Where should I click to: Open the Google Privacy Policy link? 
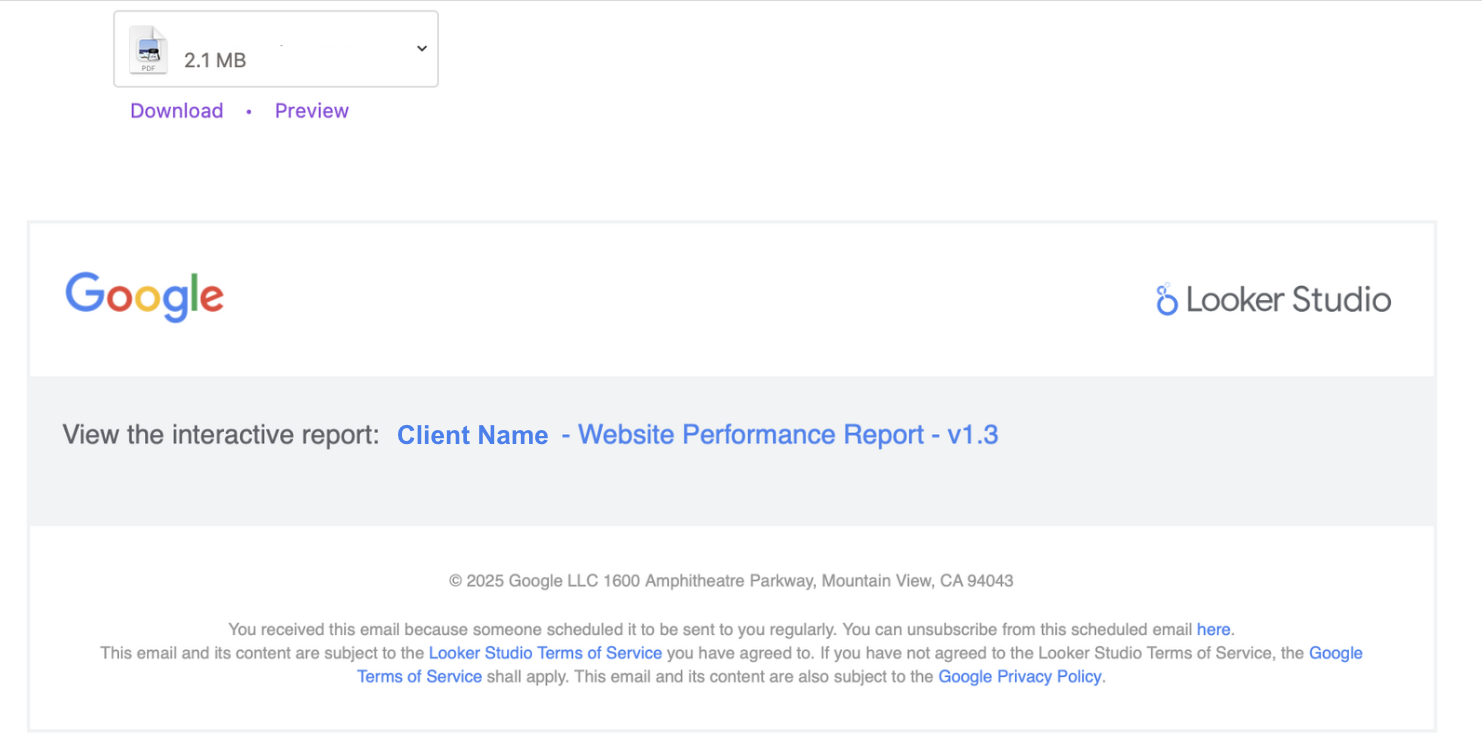click(x=1019, y=677)
